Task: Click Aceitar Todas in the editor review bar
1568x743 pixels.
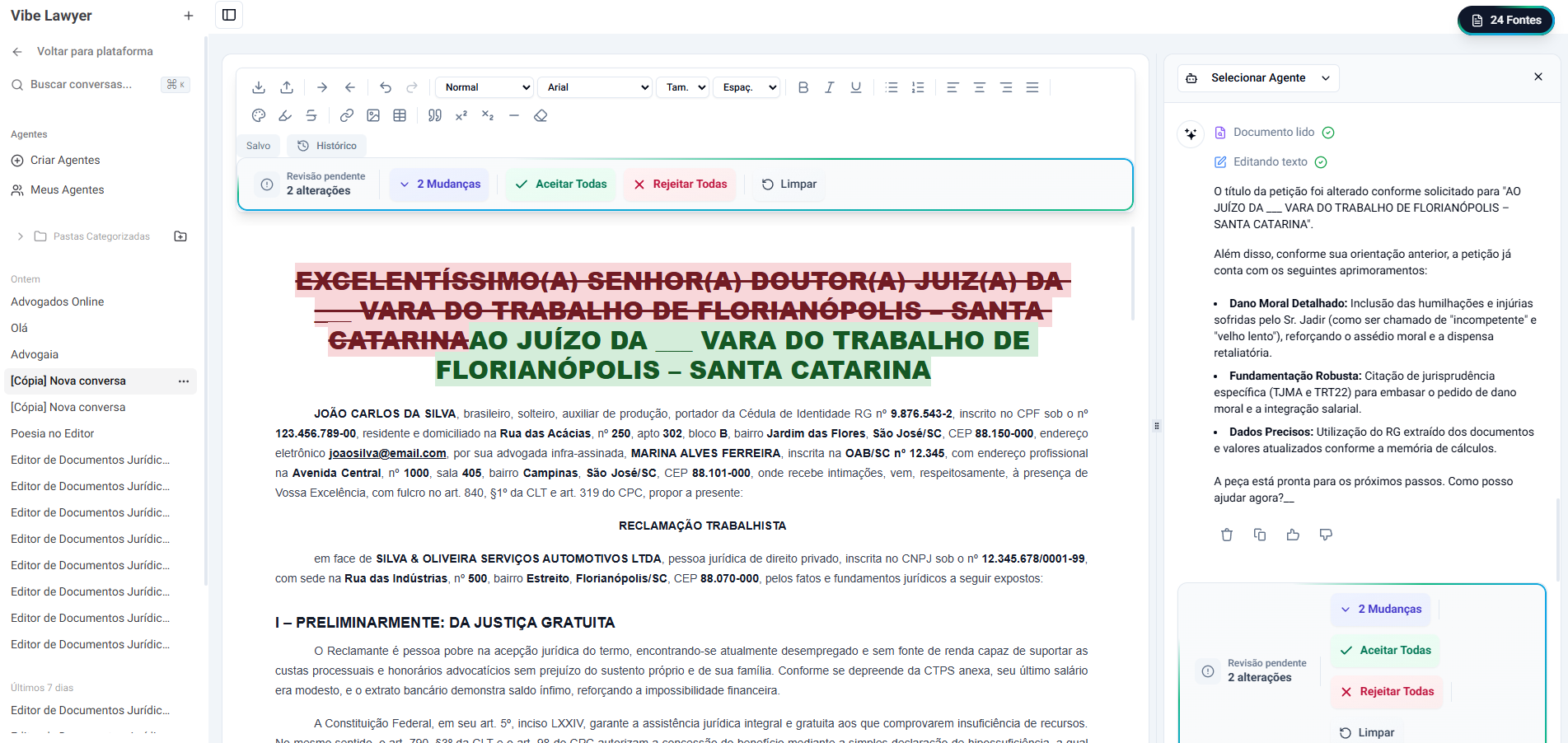Action: click(561, 185)
